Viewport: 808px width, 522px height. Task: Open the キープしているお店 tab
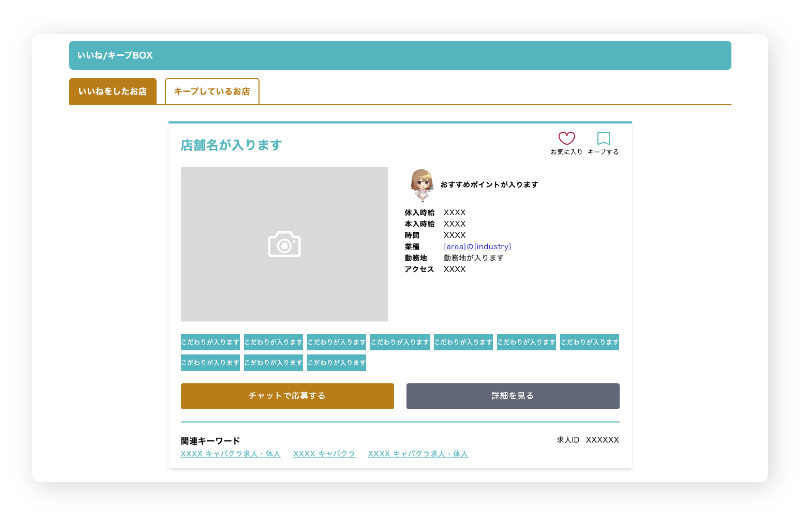212,91
